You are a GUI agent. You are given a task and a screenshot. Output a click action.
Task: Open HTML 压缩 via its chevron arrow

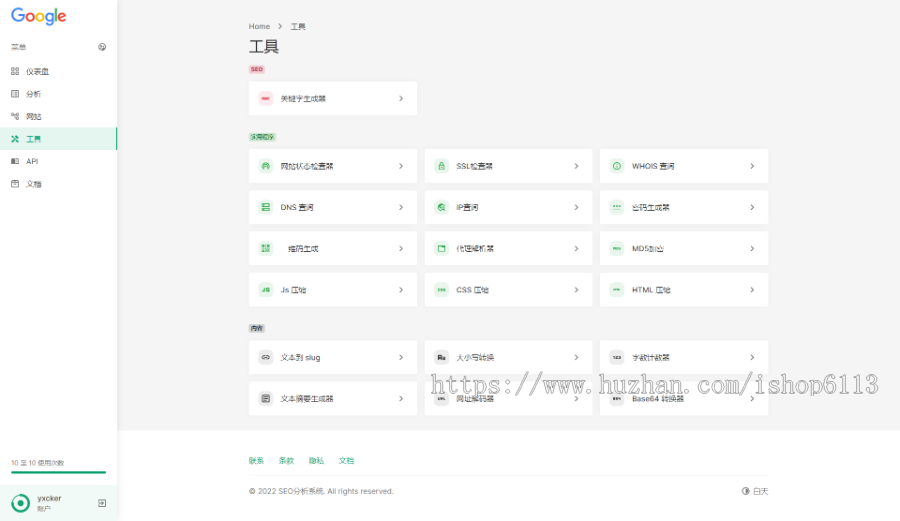752,290
